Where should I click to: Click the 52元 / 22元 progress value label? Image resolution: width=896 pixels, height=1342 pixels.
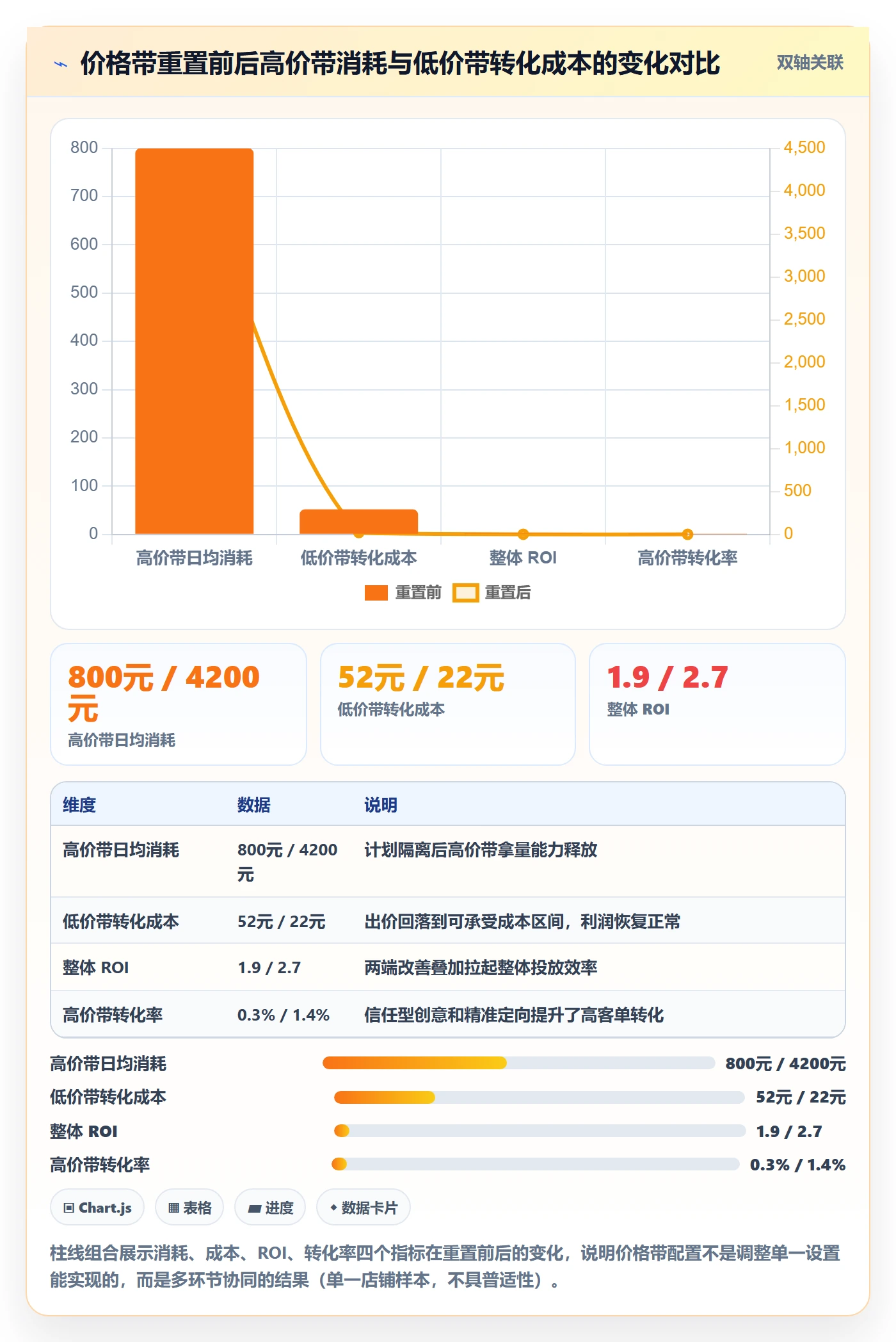pos(801,1097)
